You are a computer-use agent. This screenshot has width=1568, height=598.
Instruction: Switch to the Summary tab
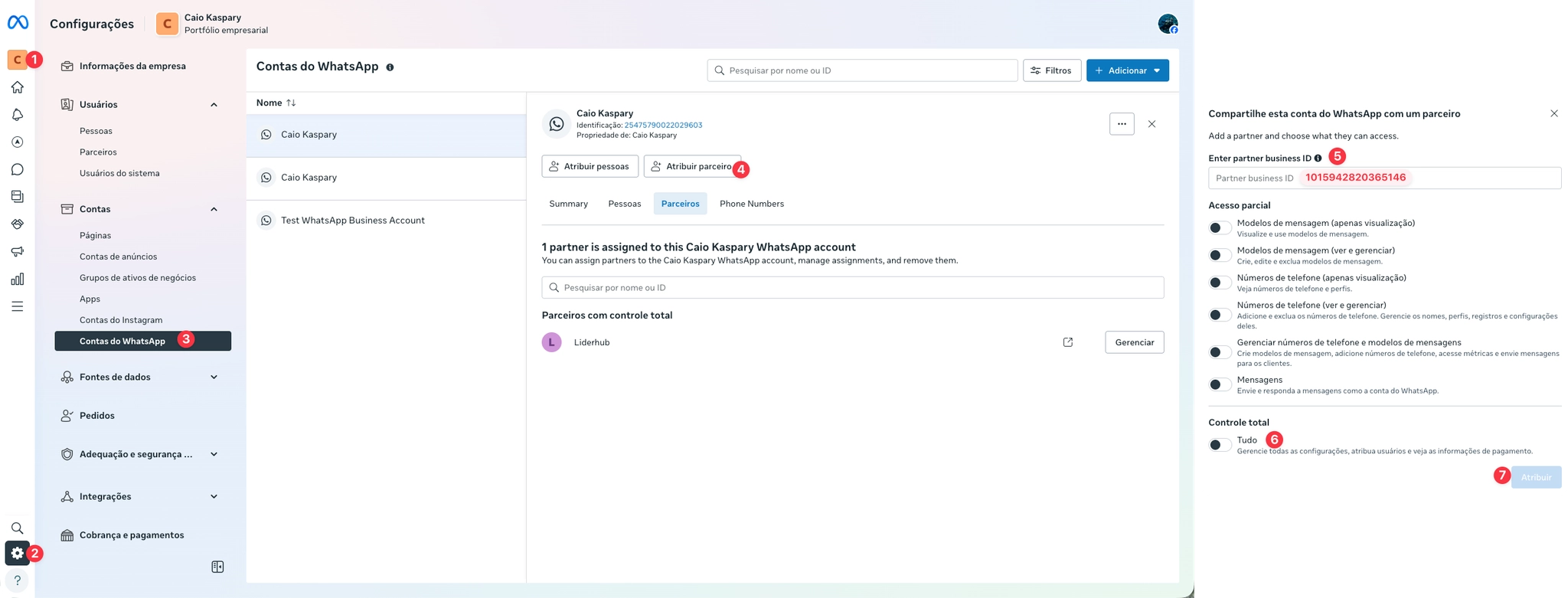[568, 204]
